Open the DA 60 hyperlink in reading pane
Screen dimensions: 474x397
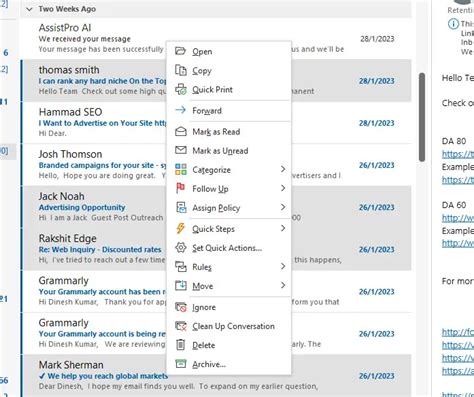[x=458, y=218]
